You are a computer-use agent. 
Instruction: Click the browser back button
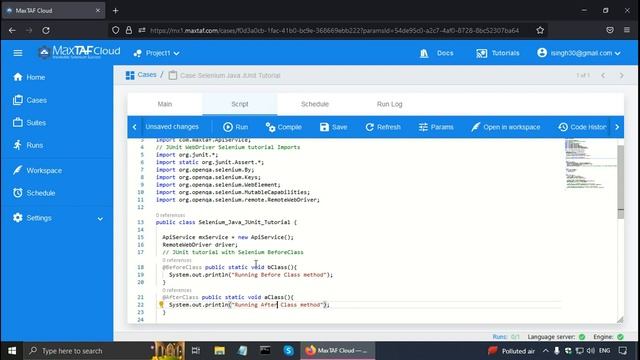coord(12,30)
